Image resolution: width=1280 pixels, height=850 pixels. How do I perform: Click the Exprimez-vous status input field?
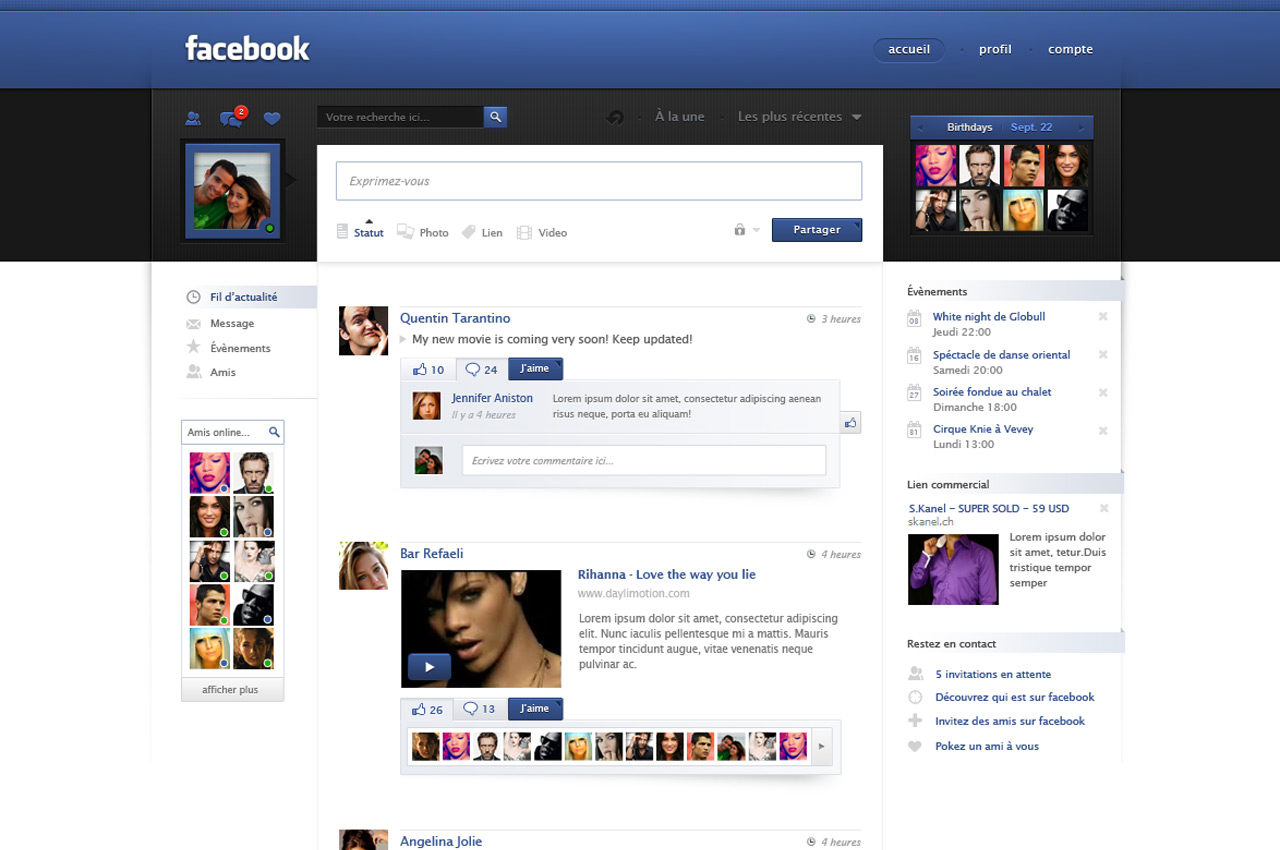pos(598,181)
